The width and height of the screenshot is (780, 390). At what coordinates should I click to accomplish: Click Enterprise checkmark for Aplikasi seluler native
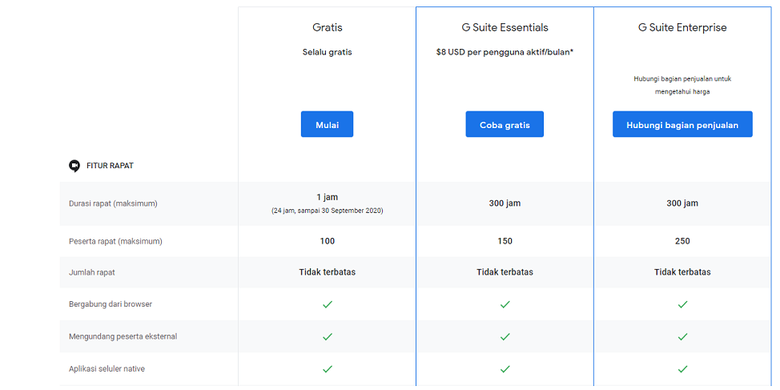point(682,369)
